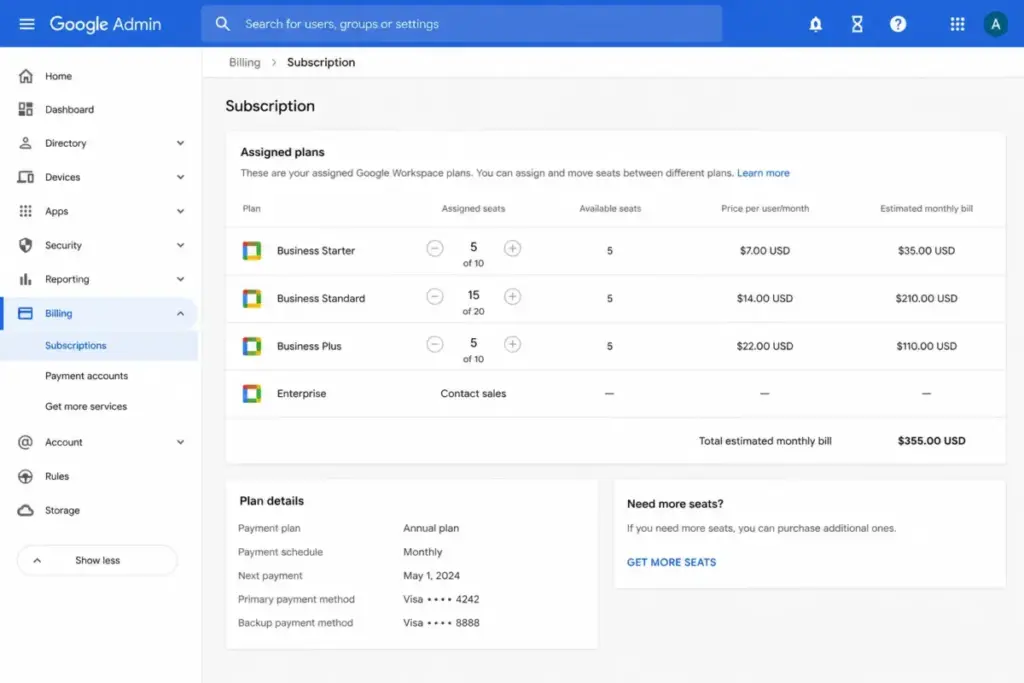The width and height of the screenshot is (1024, 683).
Task: Decrease Business Plus assigned seats
Action: pyautogui.click(x=434, y=344)
